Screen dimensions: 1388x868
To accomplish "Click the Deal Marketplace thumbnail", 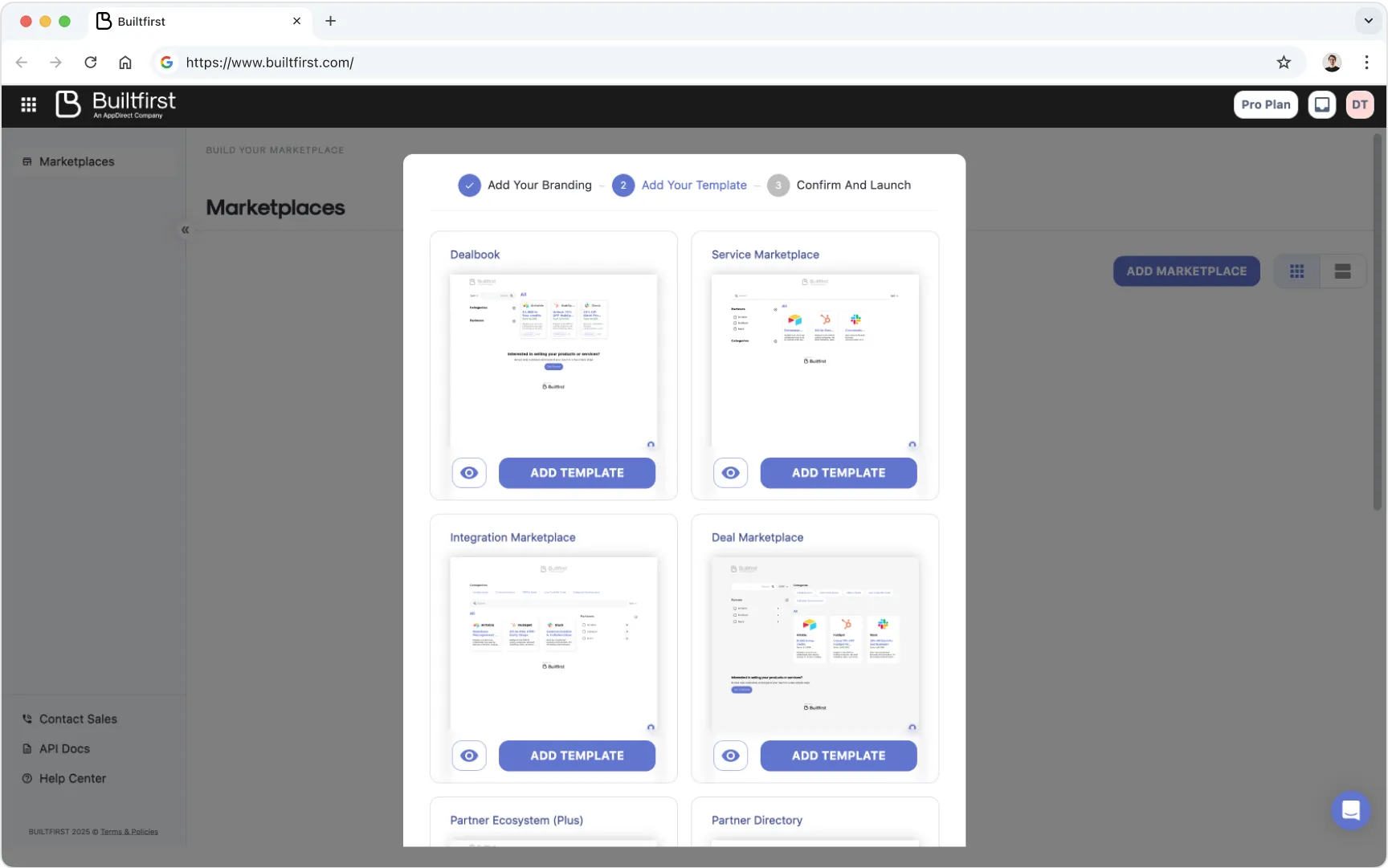I will 814,644.
